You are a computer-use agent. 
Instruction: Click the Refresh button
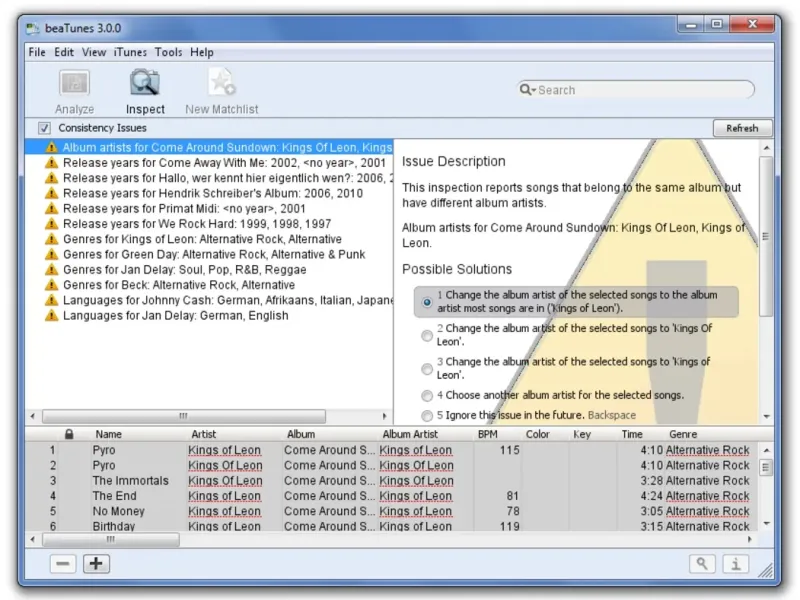click(742, 128)
